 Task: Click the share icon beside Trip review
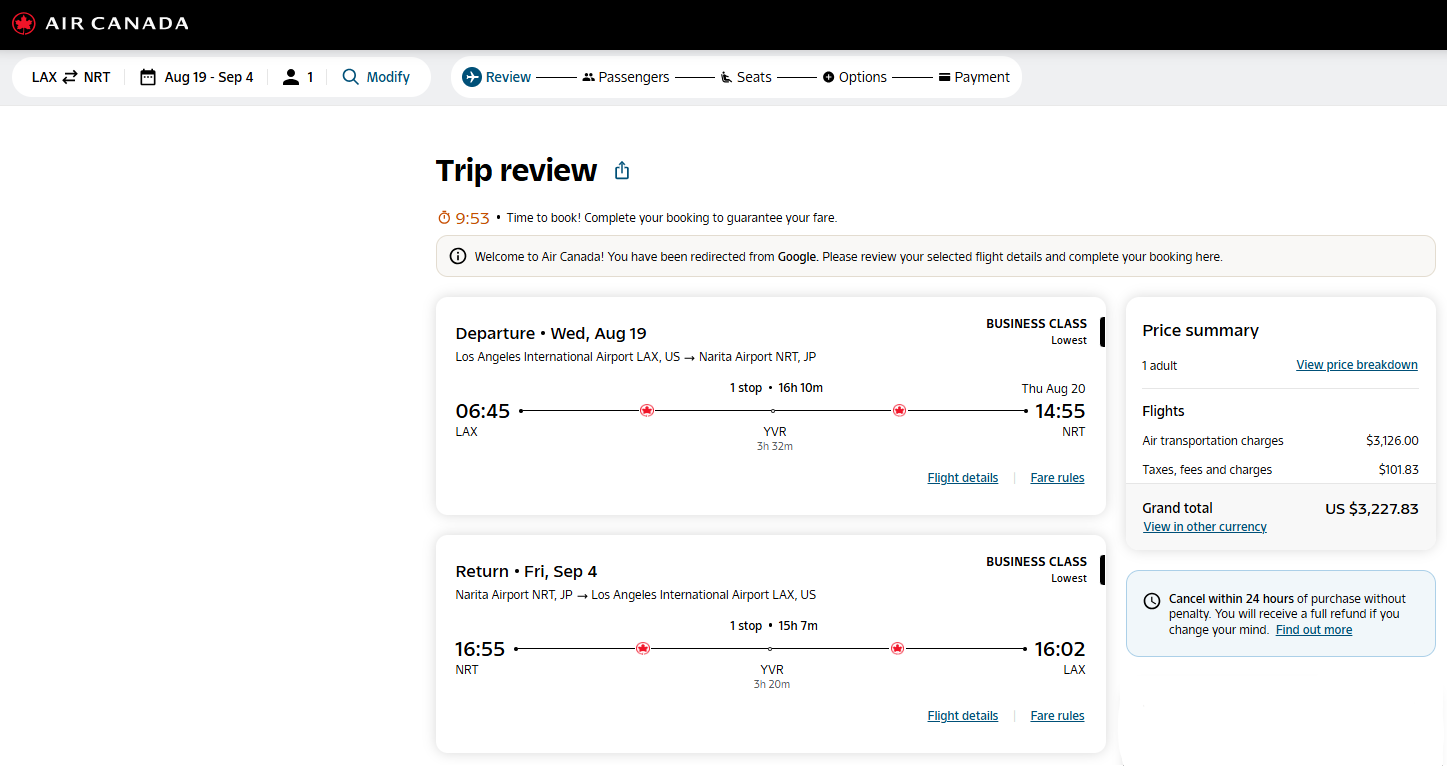click(x=622, y=171)
